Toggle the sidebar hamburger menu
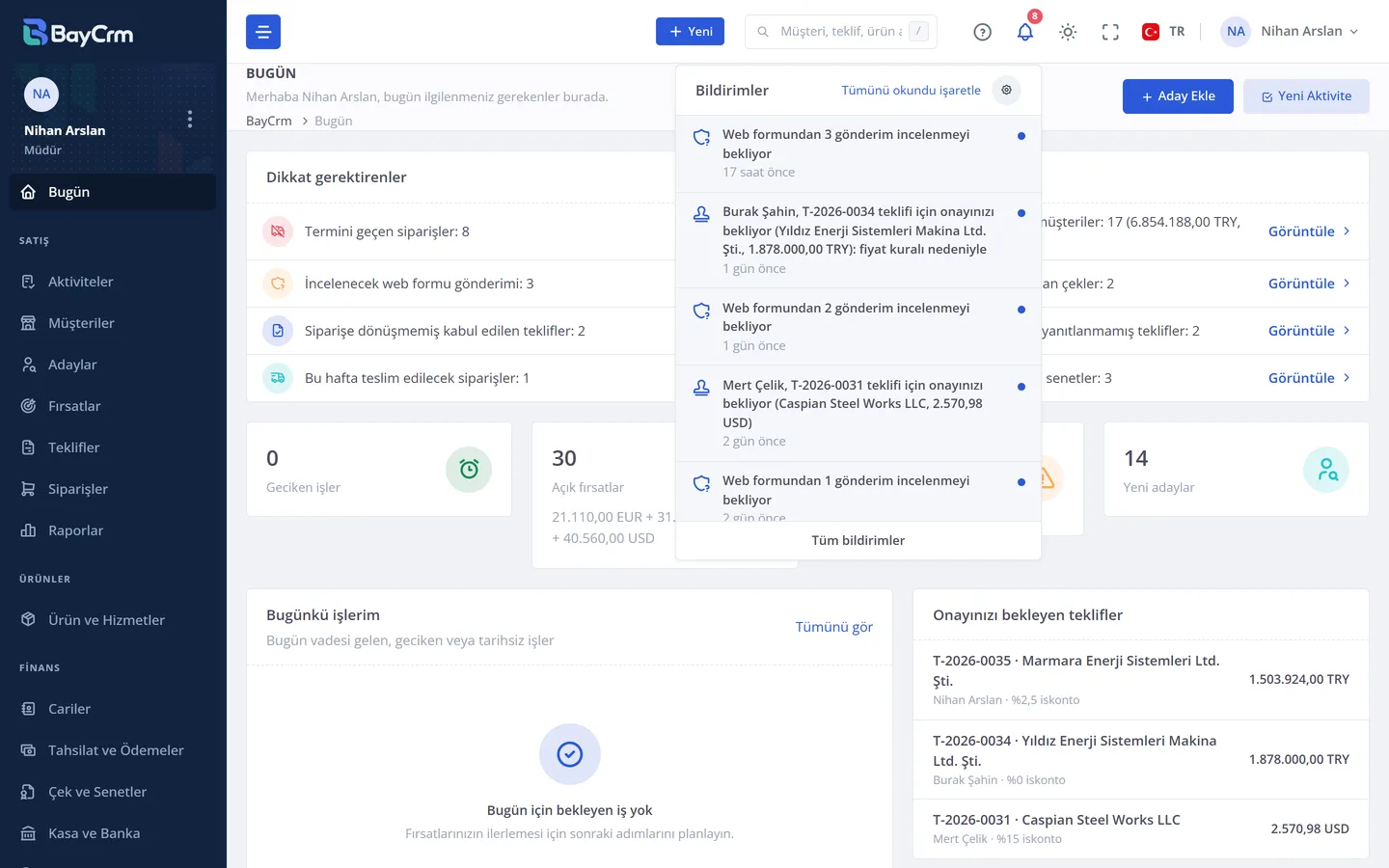Viewport: 1389px width, 868px height. [x=263, y=32]
